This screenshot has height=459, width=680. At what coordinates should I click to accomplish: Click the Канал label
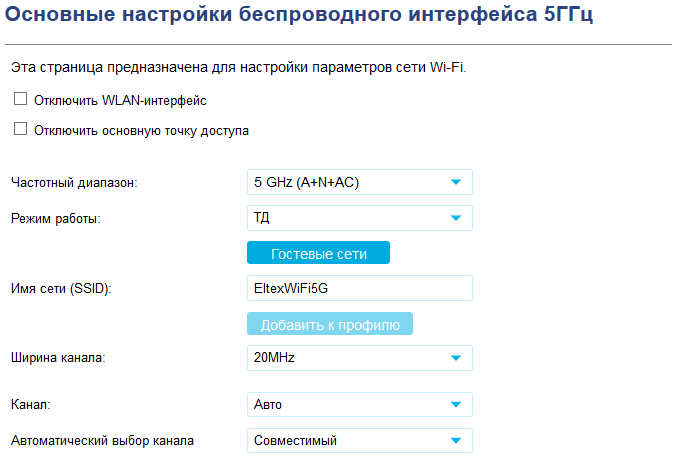(x=30, y=405)
